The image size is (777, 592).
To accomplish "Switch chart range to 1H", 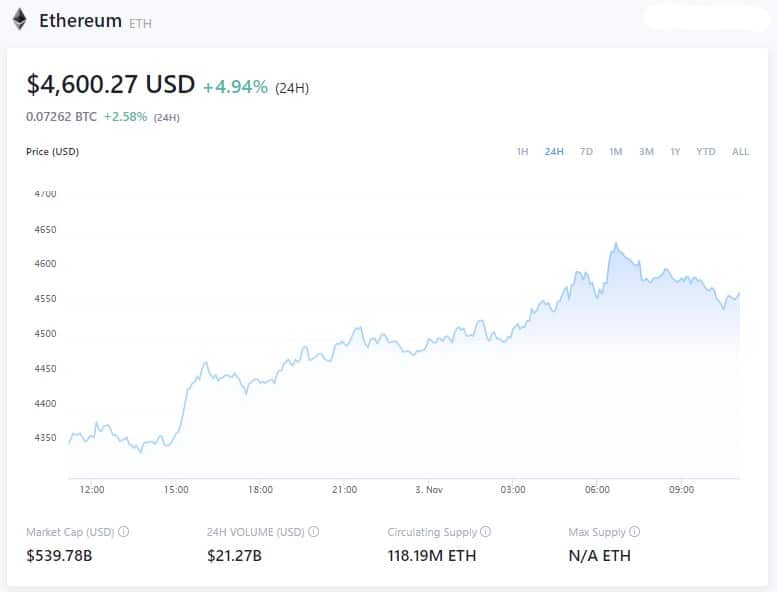I will pos(522,152).
